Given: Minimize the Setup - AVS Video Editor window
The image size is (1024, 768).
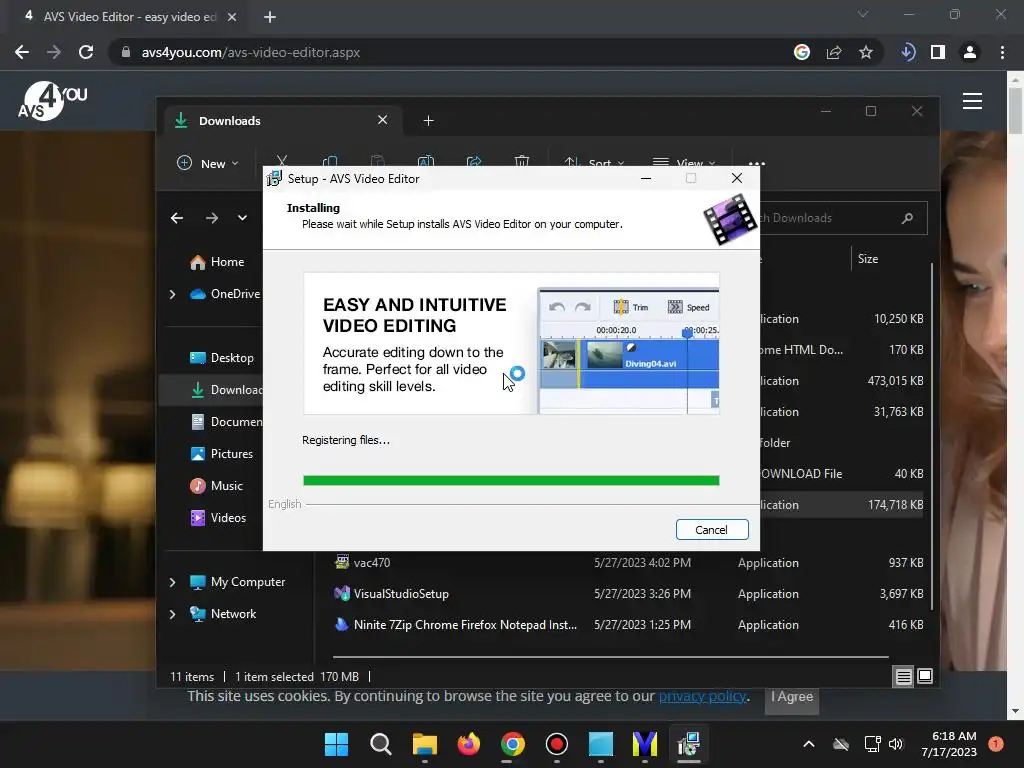Looking at the screenshot, I should [x=646, y=178].
